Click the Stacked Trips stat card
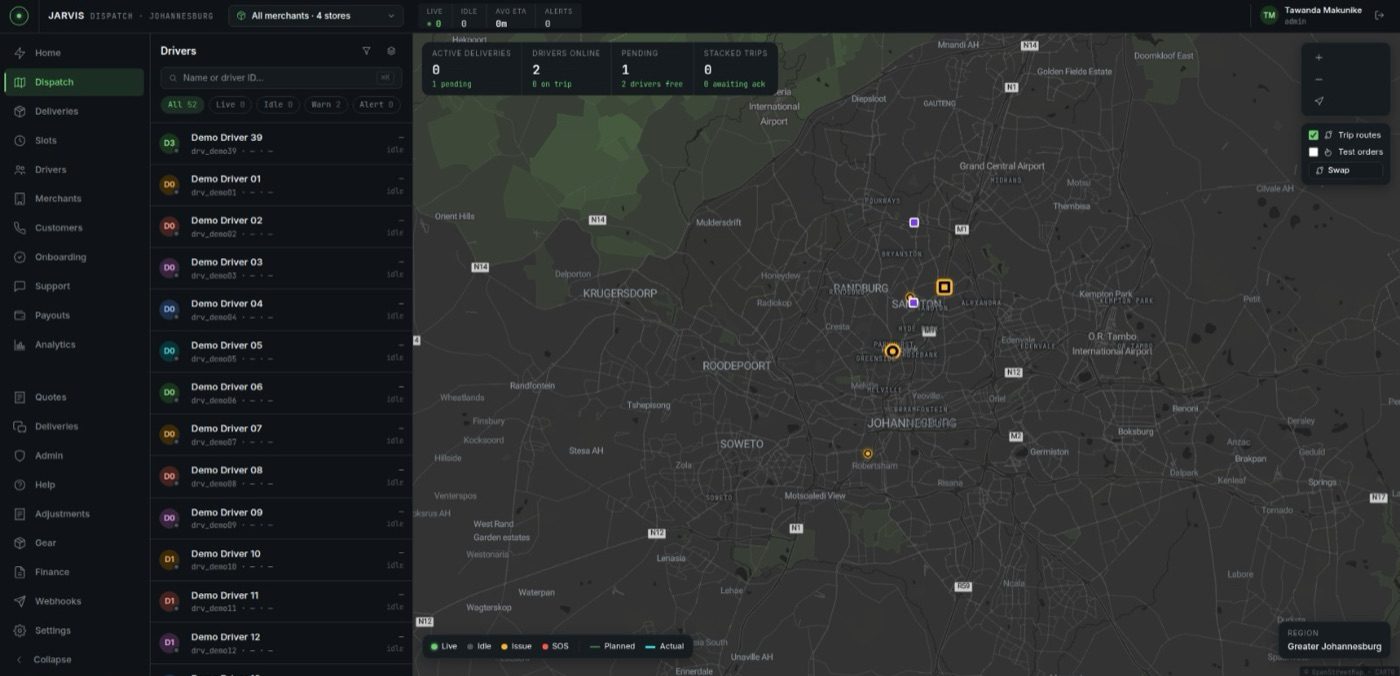1400x676 pixels. [x=736, y=69]
